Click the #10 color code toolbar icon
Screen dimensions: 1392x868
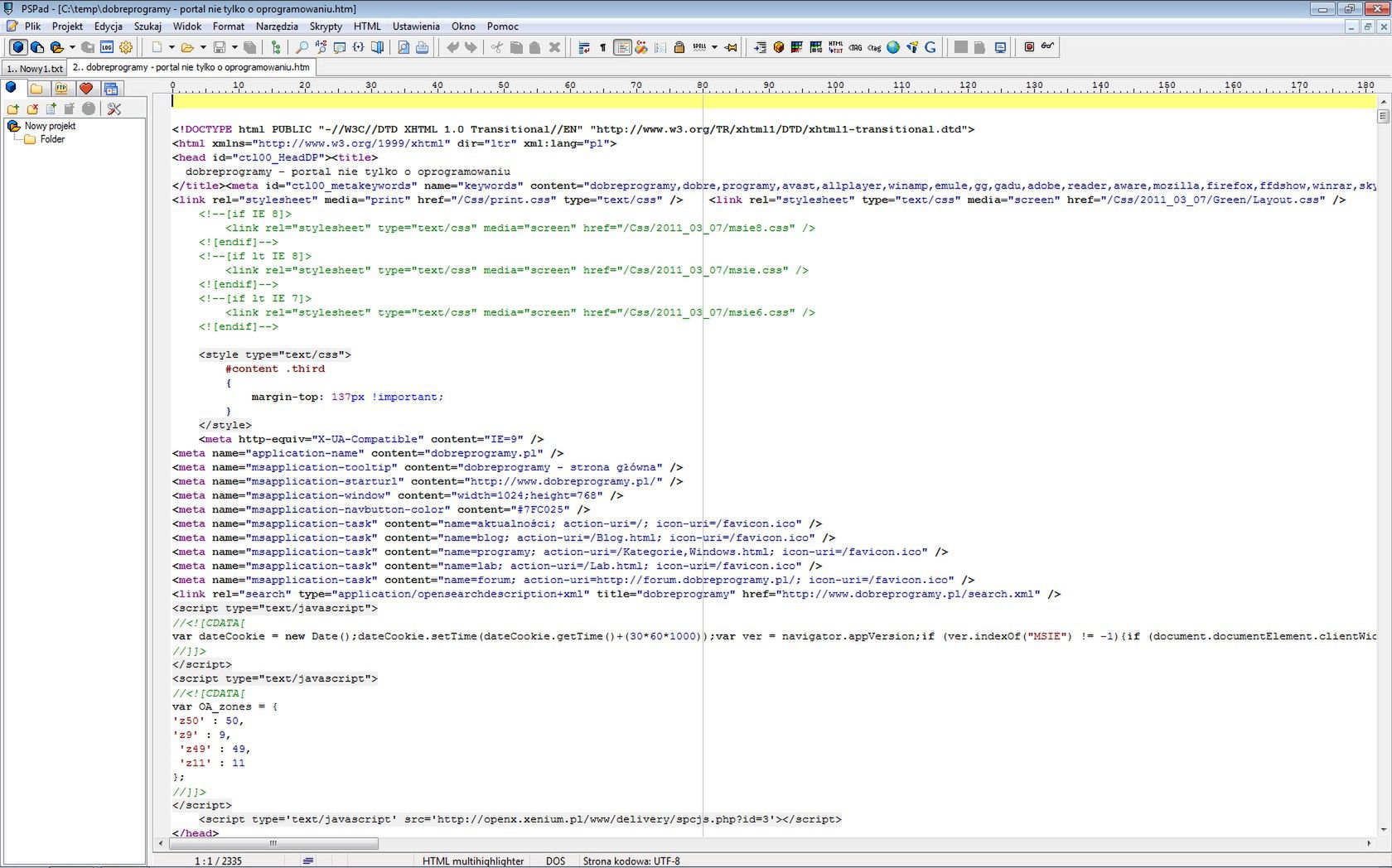coord(816,47)
